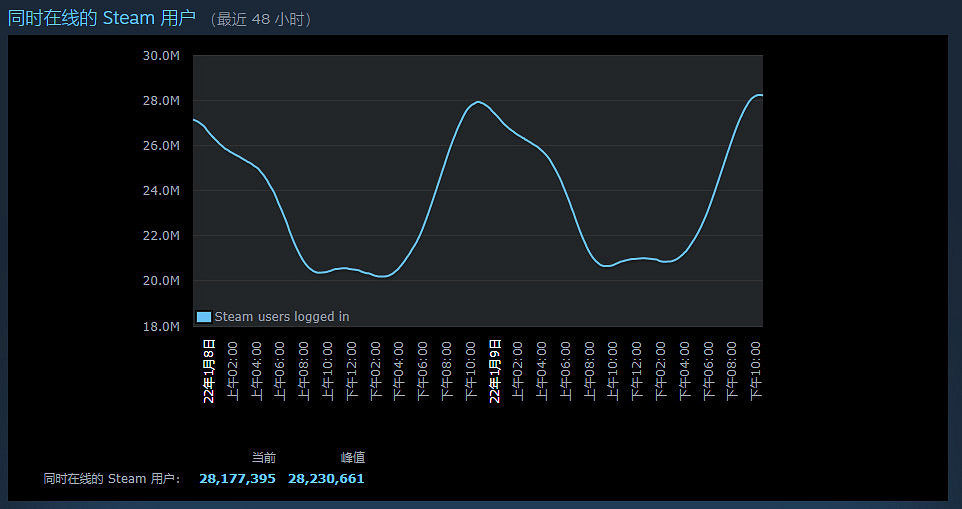This screenshot has height=509, width=962.
Task: Click "上午02:00" label right after 22年1月9日
Action: [x=519, y=371]
